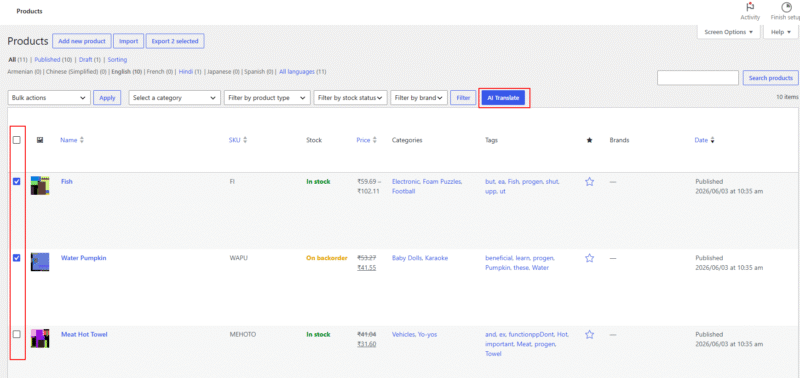This screenshot has height=378, width=800.
Task: Click the Import button
Action: (x=129, y=41)
